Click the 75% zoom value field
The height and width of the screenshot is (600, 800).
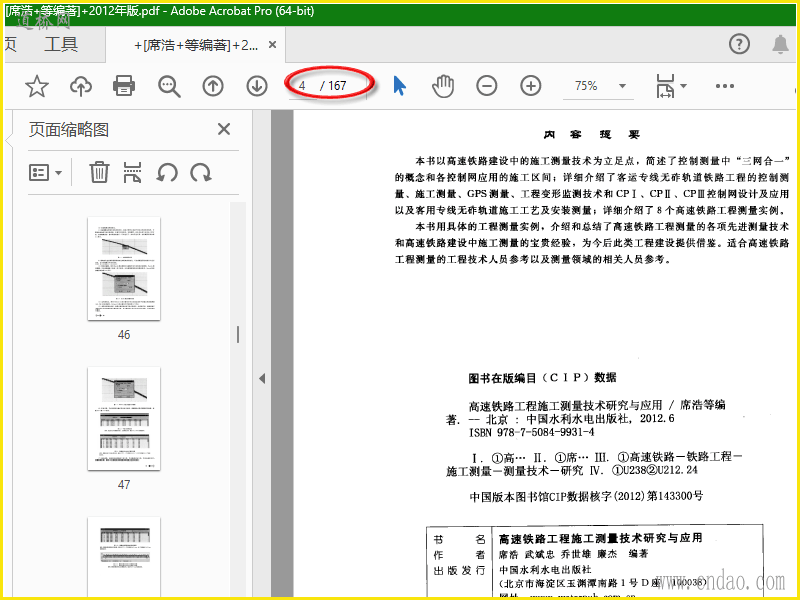[x=586, y=86]
